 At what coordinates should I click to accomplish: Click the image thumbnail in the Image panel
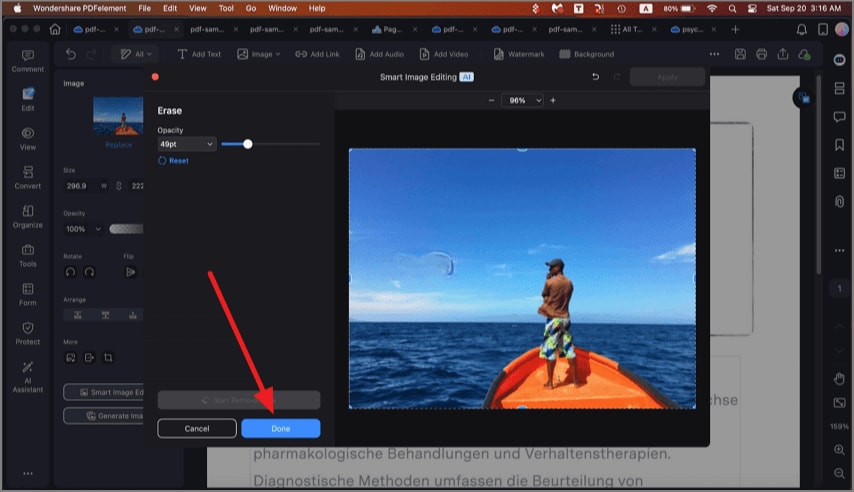[x=118, y=116]
